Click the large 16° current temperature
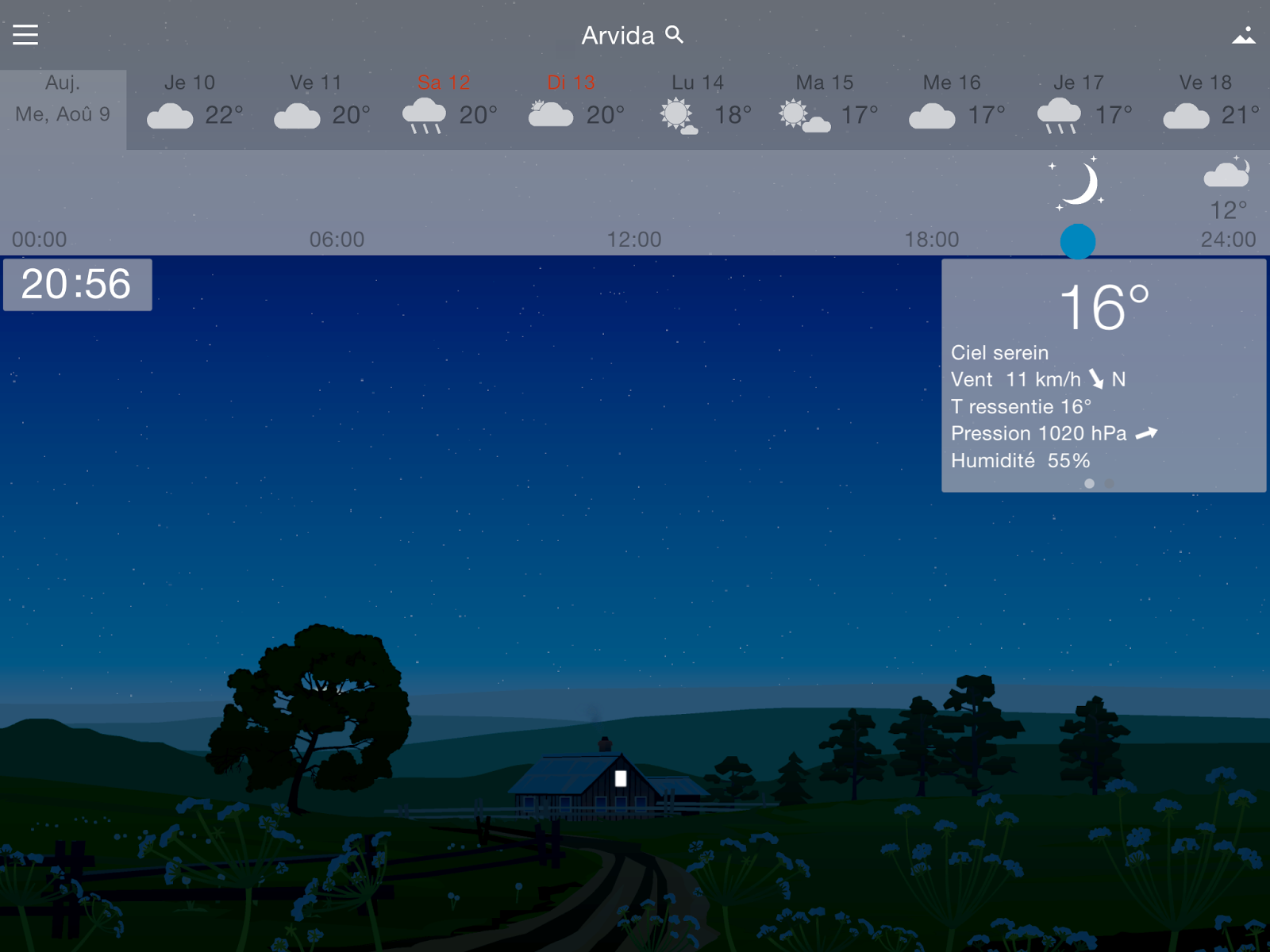Screen dimensions: 1270x952 click(1104, 308)
